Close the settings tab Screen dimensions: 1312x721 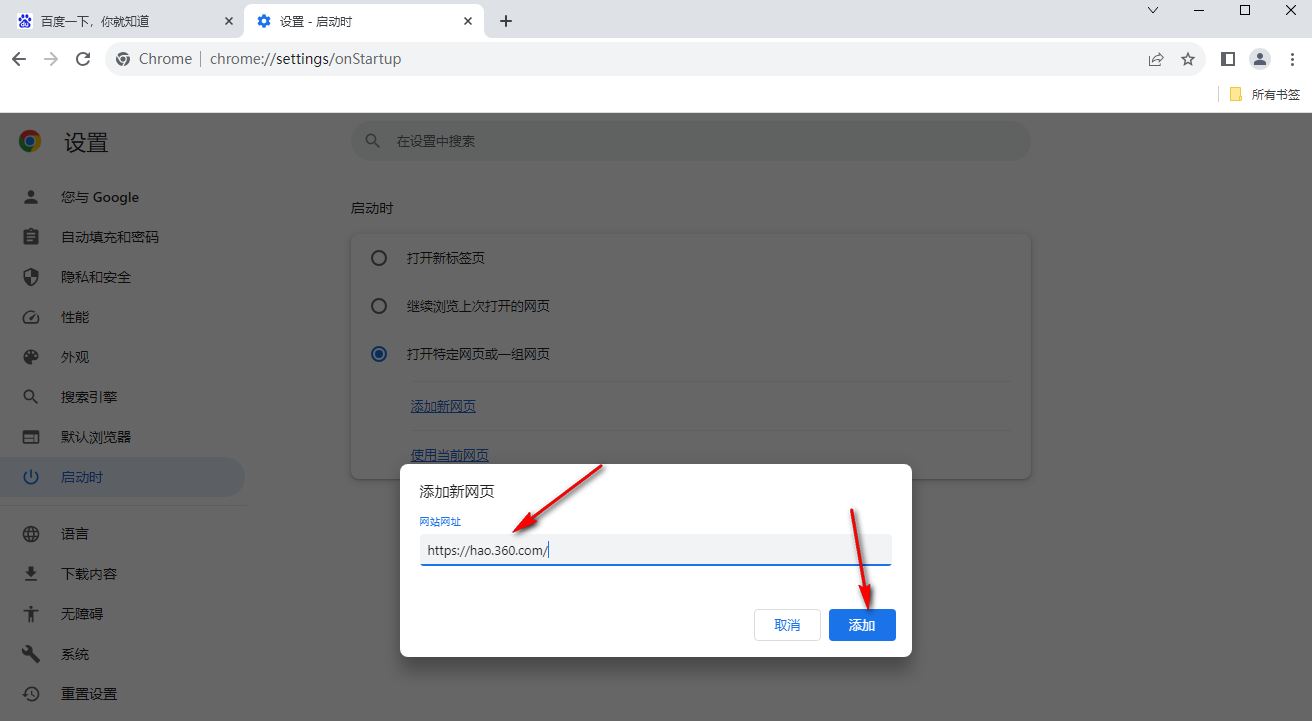tap(466, 21)
